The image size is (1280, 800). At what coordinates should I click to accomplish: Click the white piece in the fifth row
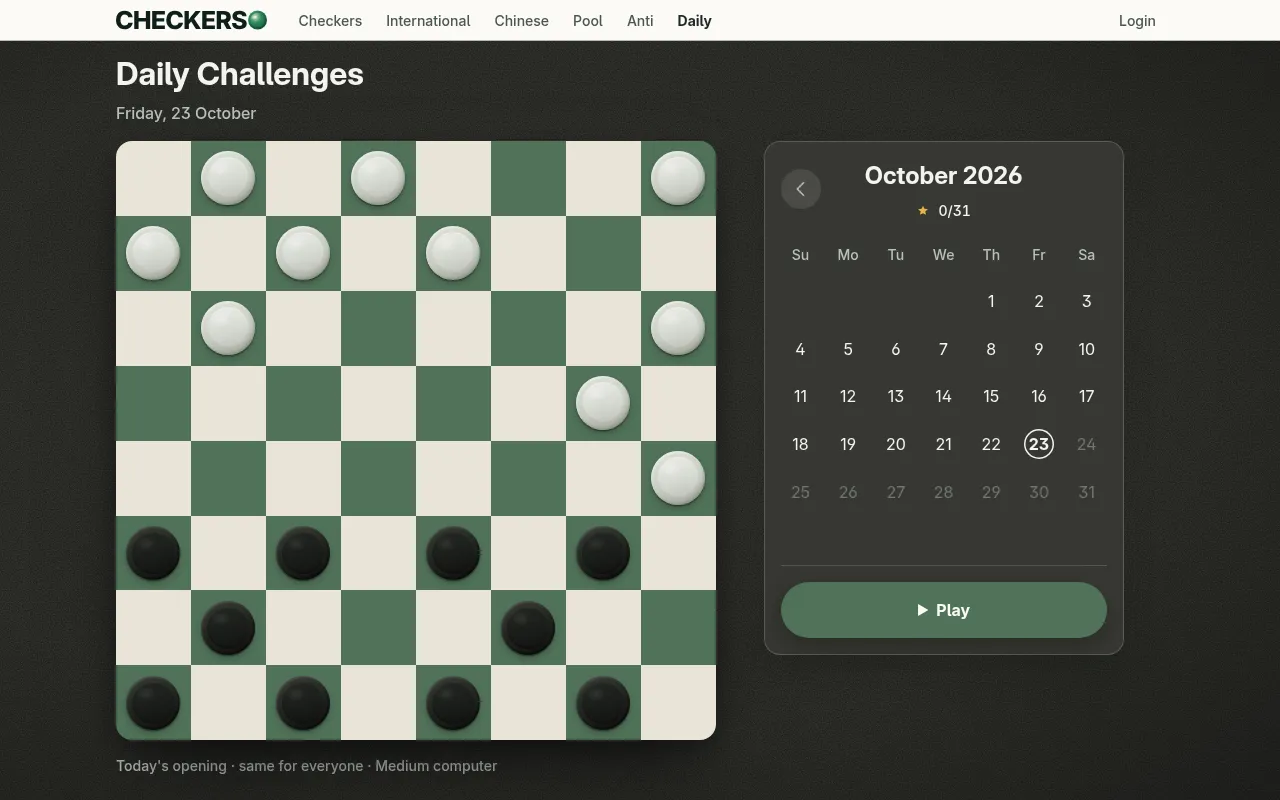coord(678,478)
